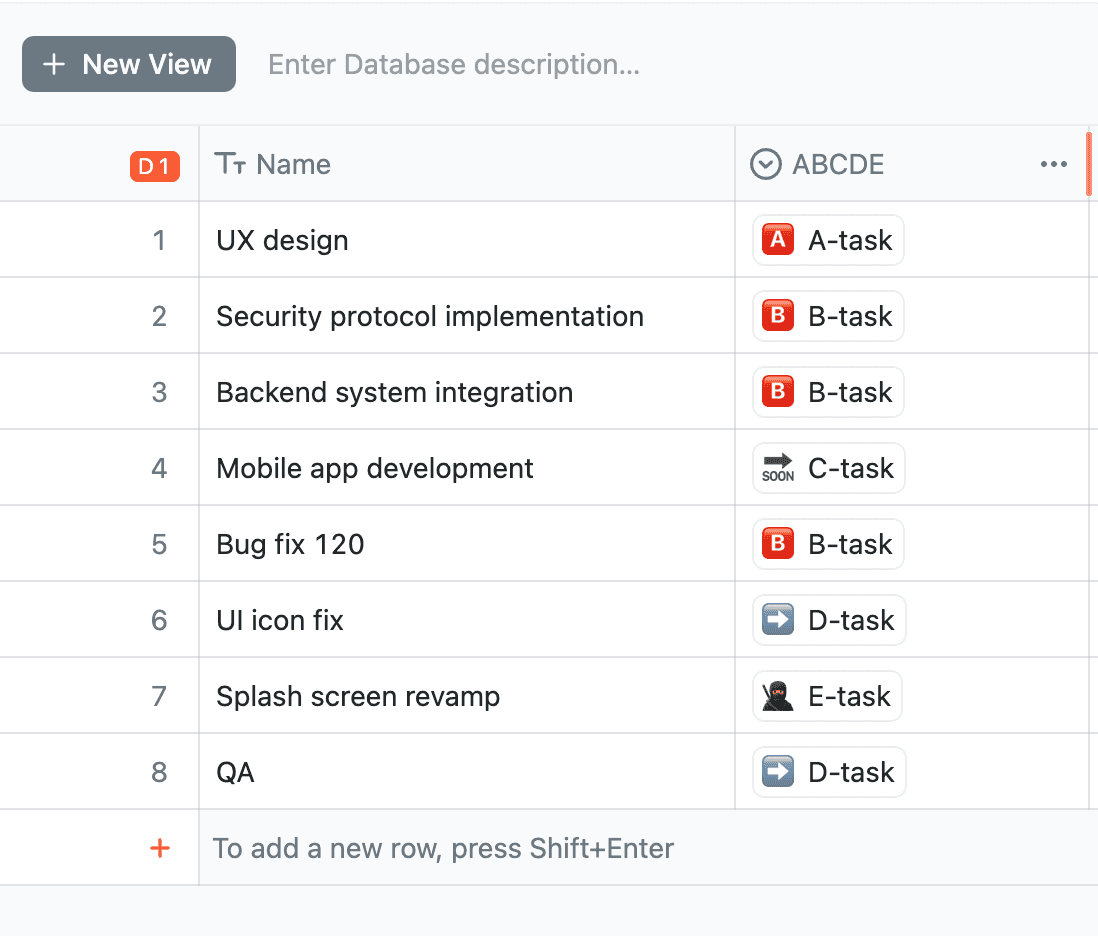Open the D-task dropdown in QA row
The height and width of the screenshot is (936, 1098).
click(x=828, y=773)
